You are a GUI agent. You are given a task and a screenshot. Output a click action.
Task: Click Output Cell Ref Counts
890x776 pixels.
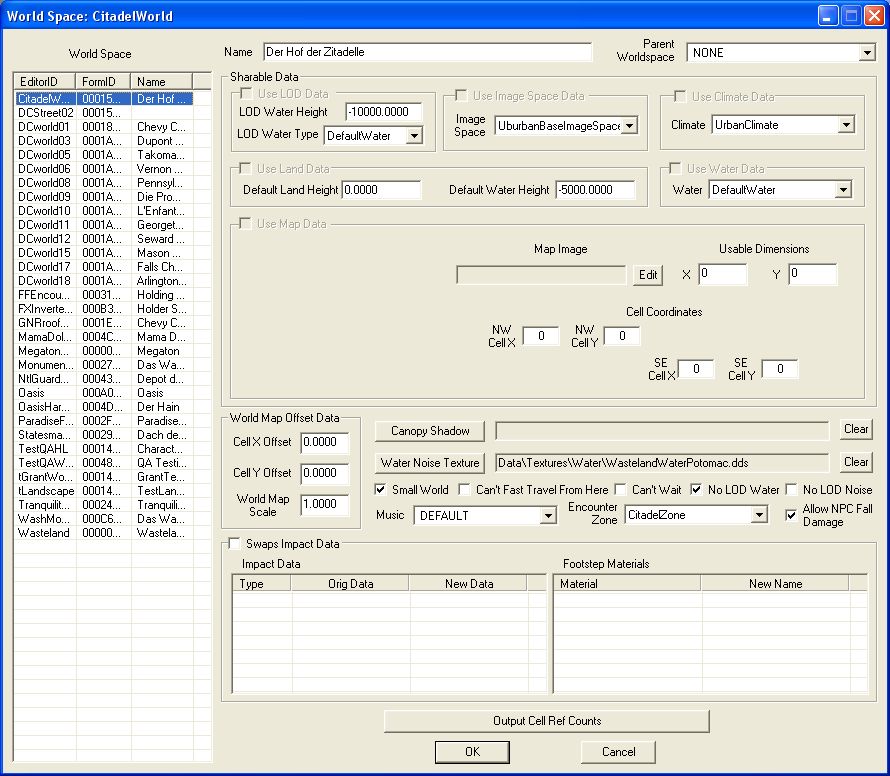[547, 721]
